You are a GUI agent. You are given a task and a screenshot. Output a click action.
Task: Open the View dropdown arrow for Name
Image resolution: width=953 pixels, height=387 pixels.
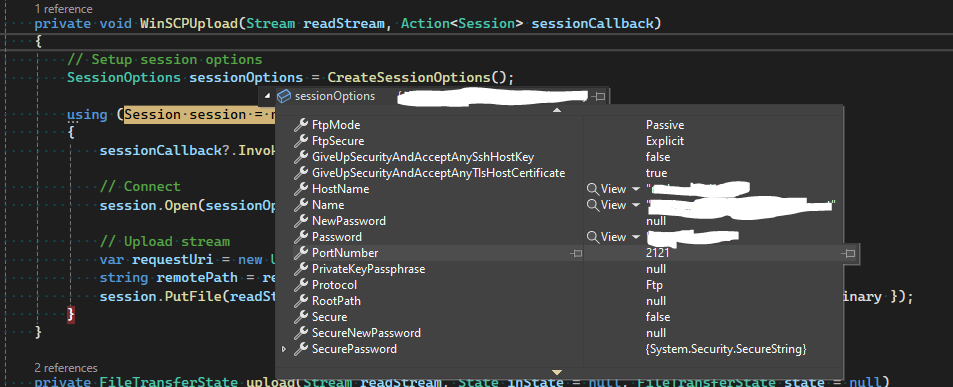(x=636, y=205)
